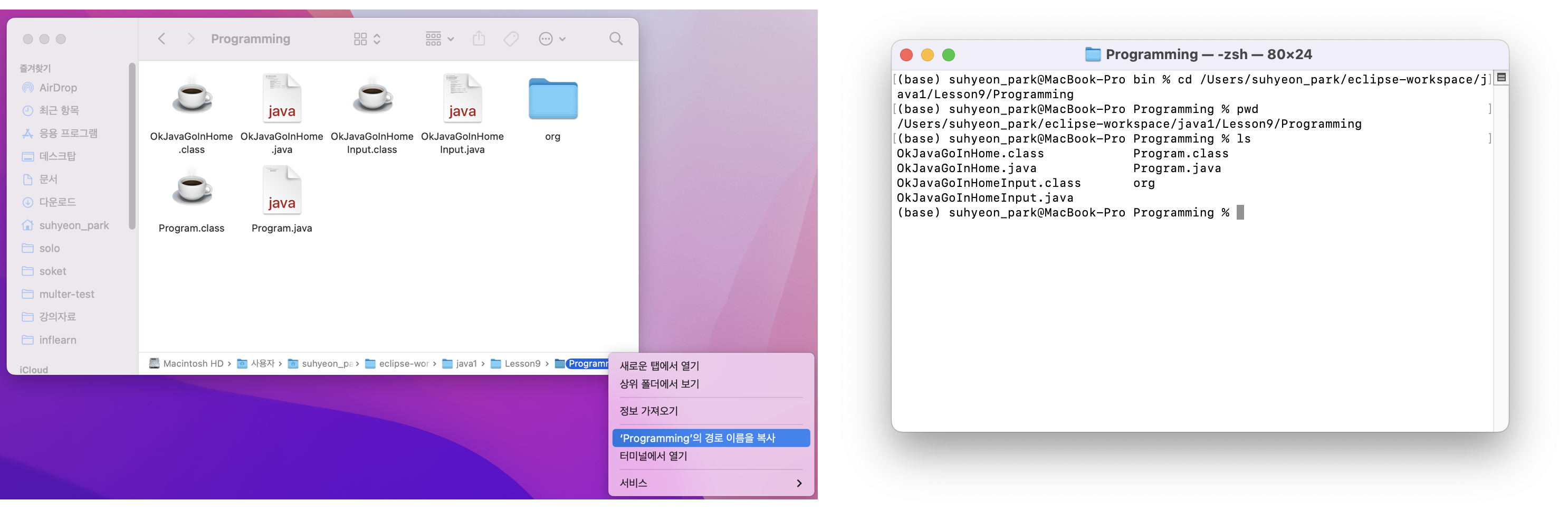Screen dimensions: 1568x510
Task: Click java1 in the path bar
Action: click(460, 364)
